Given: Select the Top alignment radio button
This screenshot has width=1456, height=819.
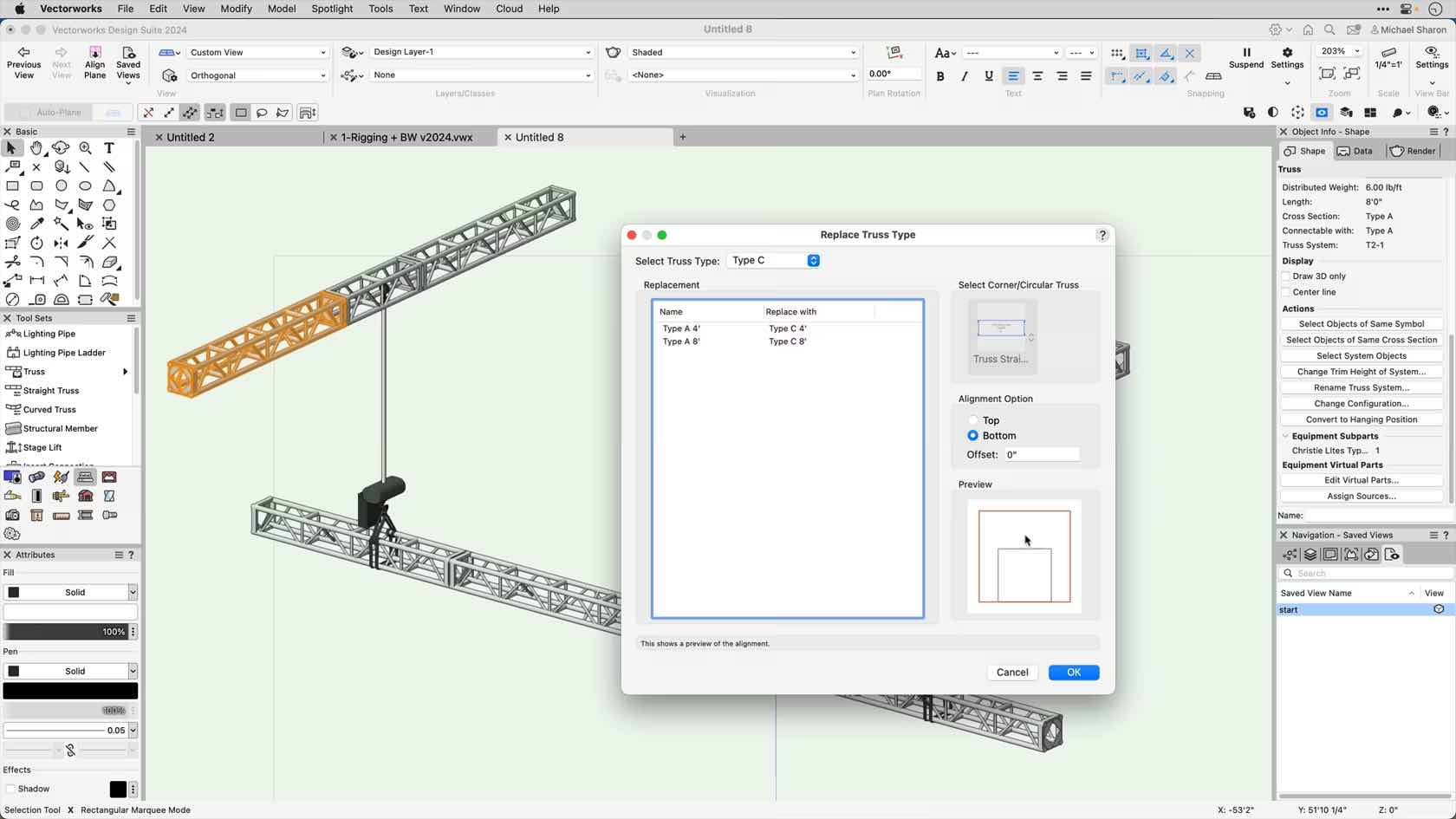Looking at the screenshot, I should click(972, 419).
